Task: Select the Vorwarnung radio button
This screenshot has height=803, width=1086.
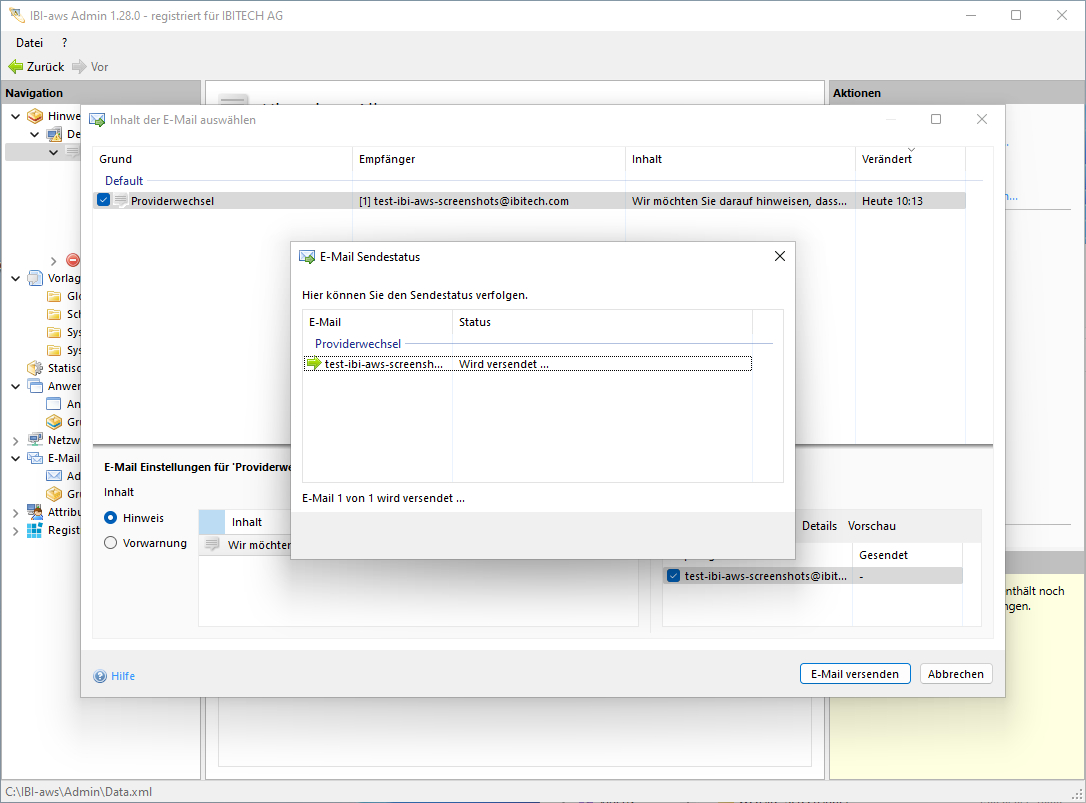Action: point(111,543)
